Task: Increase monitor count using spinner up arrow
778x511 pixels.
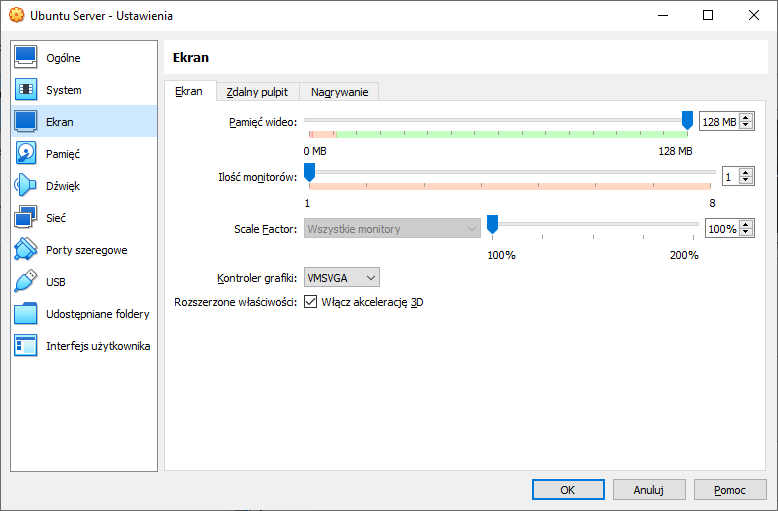Action: [747, 172]
